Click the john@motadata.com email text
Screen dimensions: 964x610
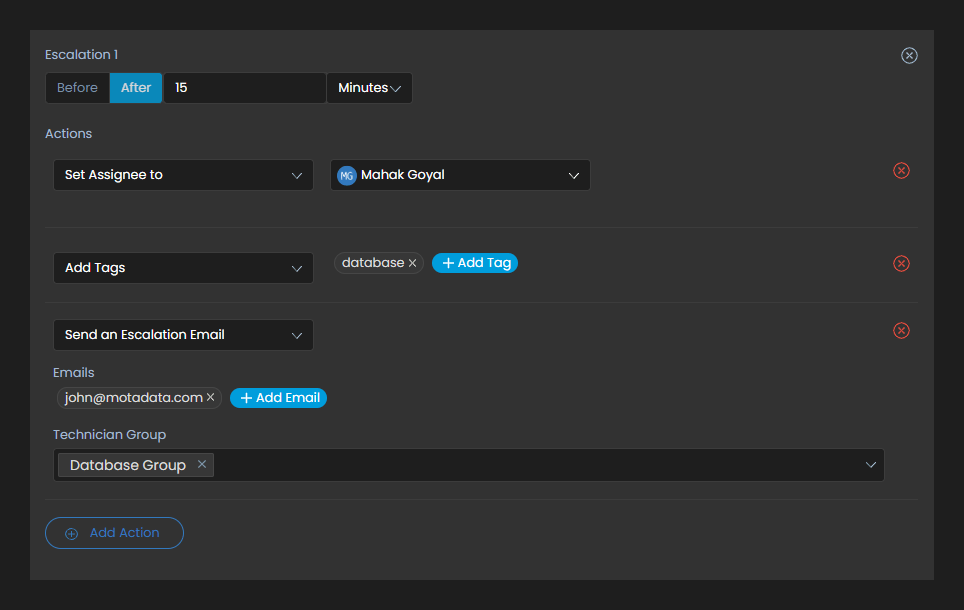click(x=133, y=398)
